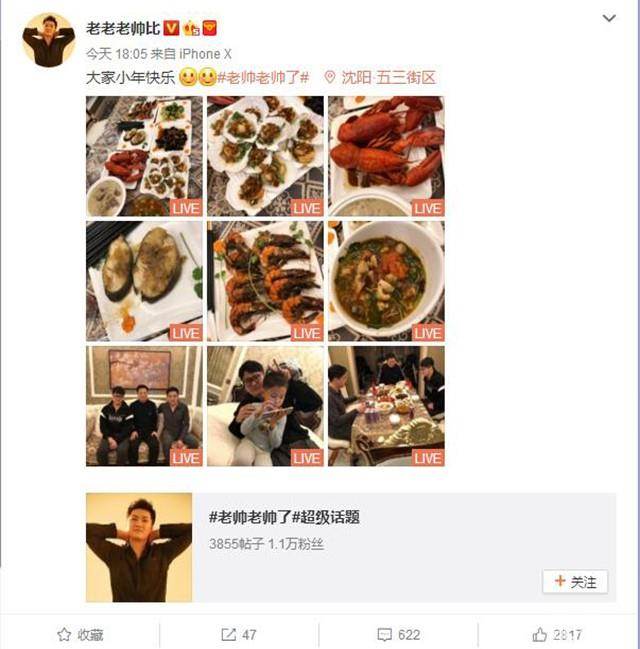Open the poster's profile avatar
The image size is (640, 649).
tap(48, 40)
